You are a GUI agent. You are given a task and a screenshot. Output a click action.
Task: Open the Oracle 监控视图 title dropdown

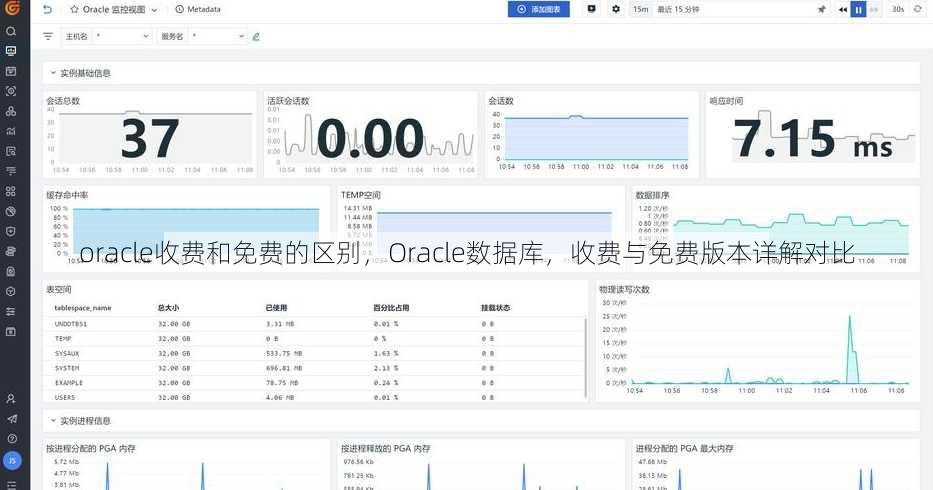[x=155, y=10]
